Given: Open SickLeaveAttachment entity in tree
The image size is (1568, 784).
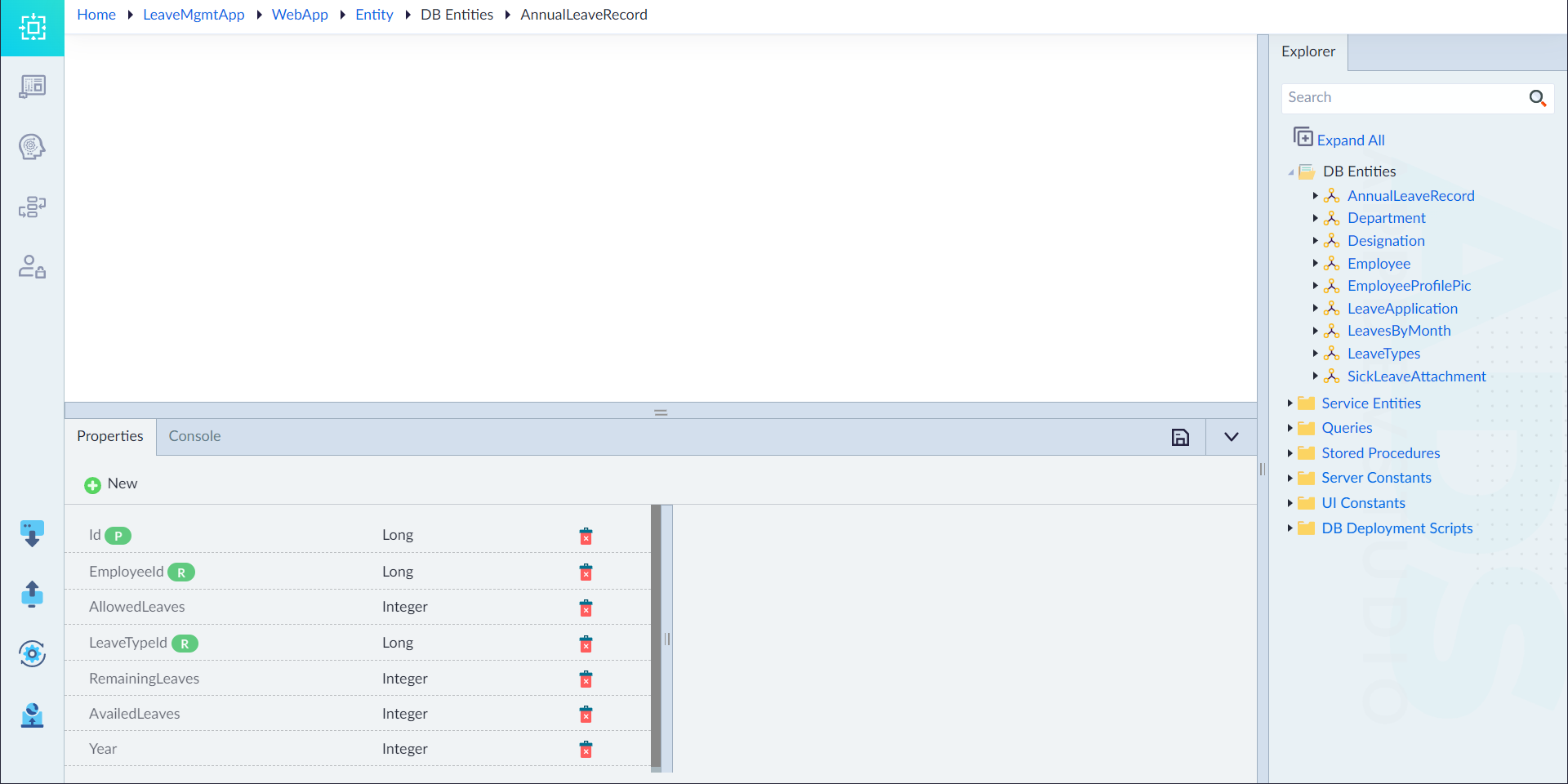Looking at the screenshot, I should [1416, 376].
